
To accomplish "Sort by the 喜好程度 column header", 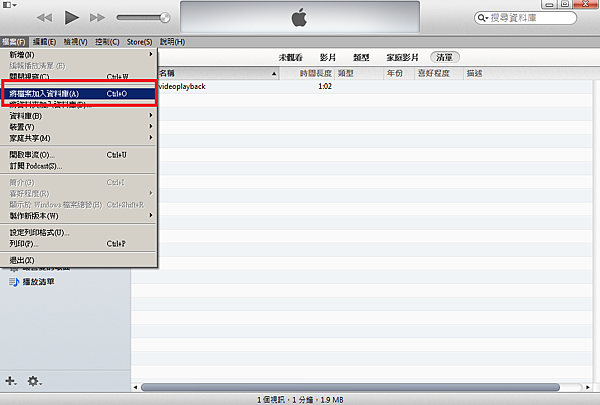I will (439, 73).
